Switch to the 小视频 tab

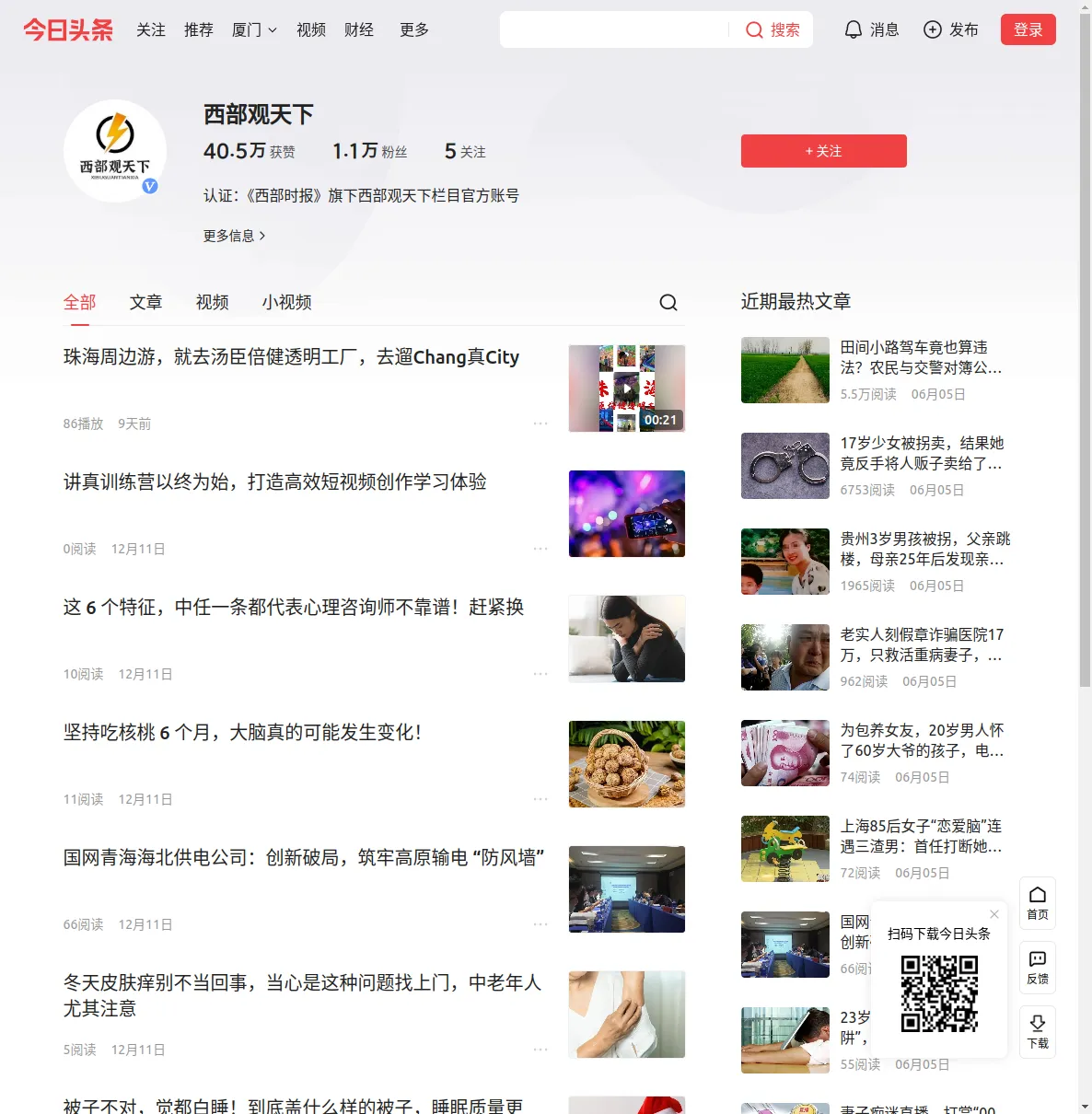[x=287, y=302]
